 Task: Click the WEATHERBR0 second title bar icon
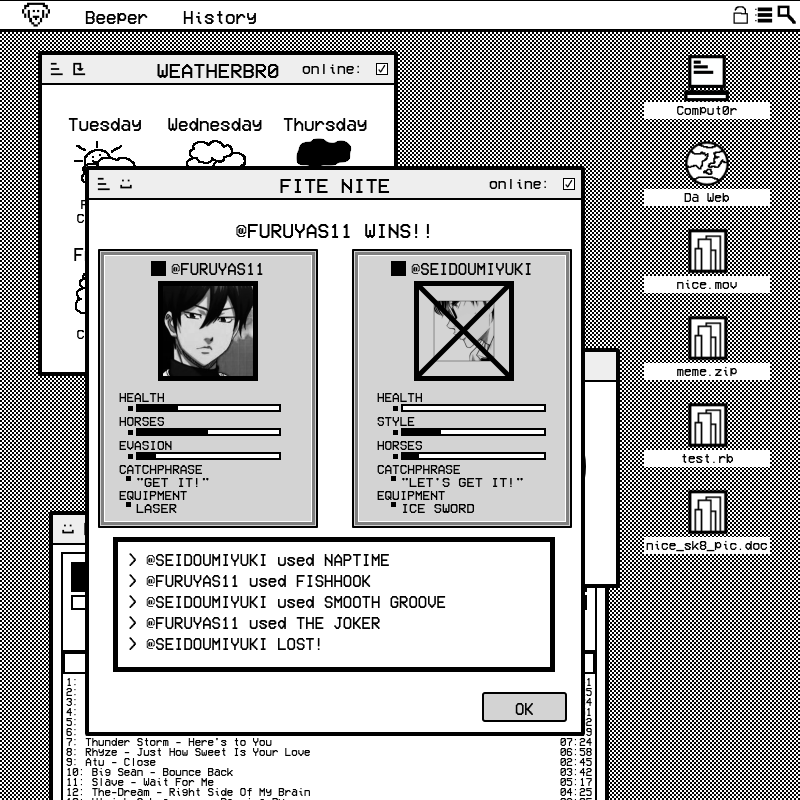79,69
